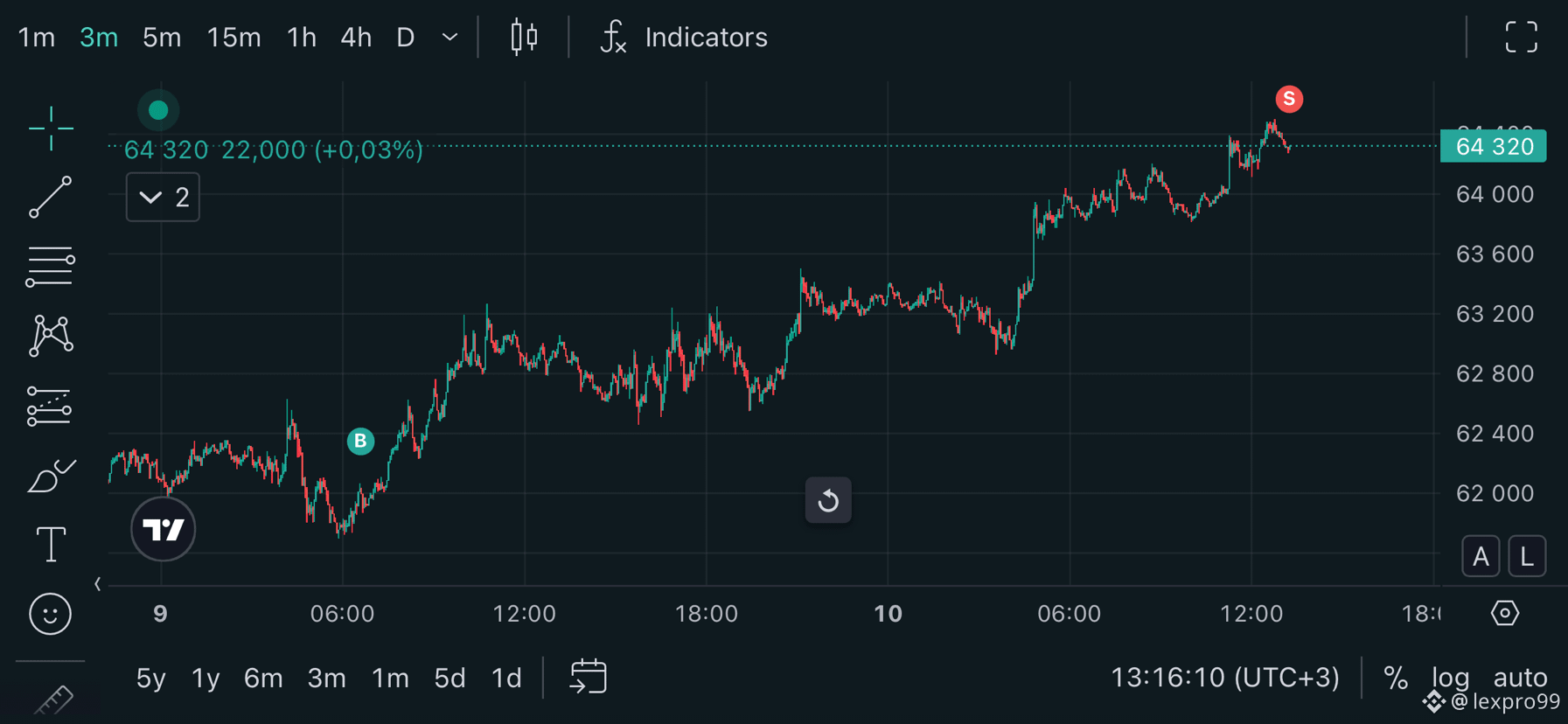This screenshot has height=724, width=1568.
Task: Switch to 1m timeframe in top bar
Action: coord(37,38)
